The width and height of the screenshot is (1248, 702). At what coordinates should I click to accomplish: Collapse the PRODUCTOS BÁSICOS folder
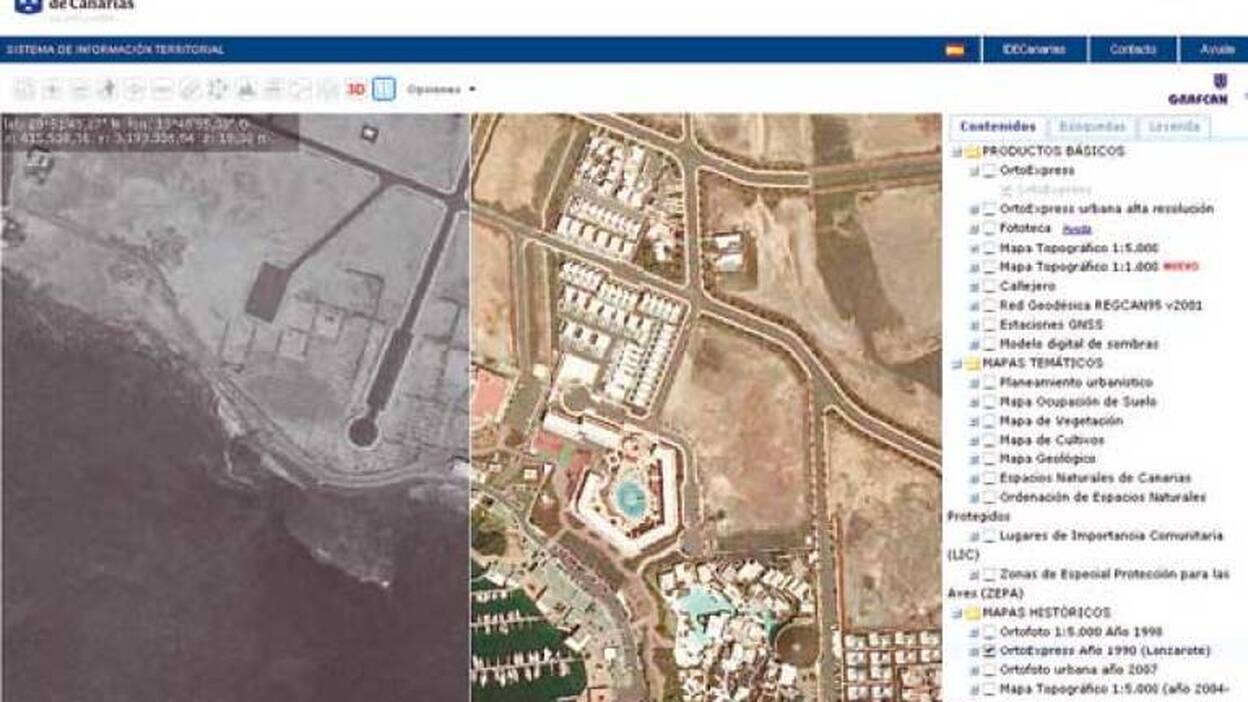tap(957, 152)
